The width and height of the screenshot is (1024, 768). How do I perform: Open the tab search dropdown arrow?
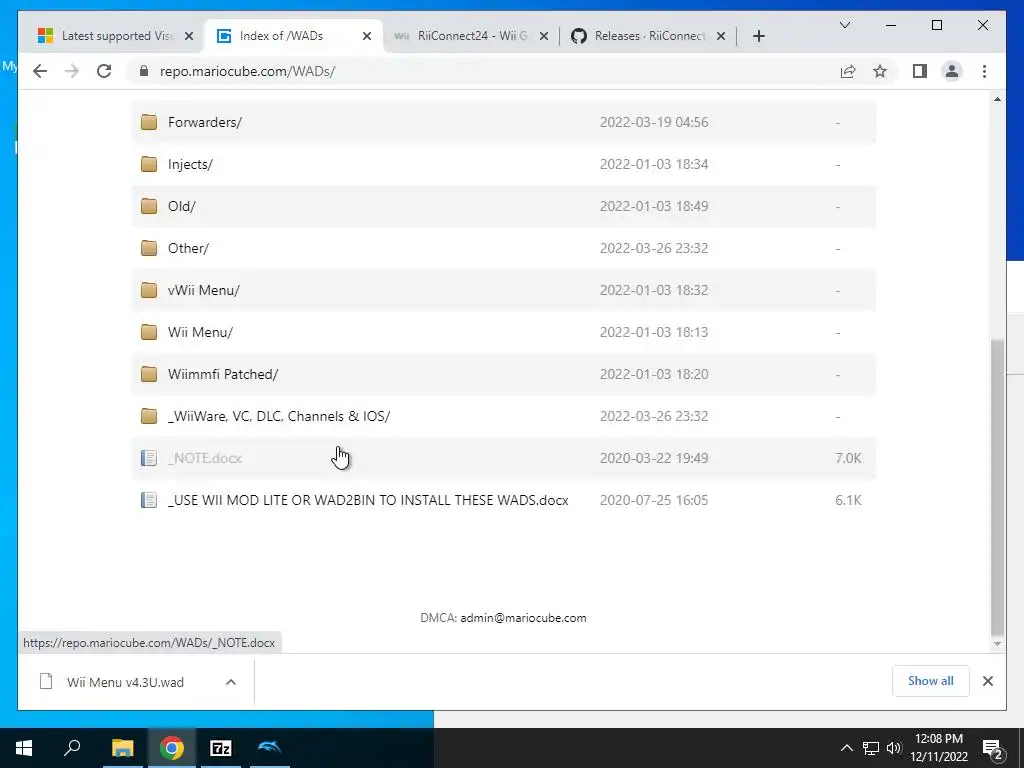[844, 25]
